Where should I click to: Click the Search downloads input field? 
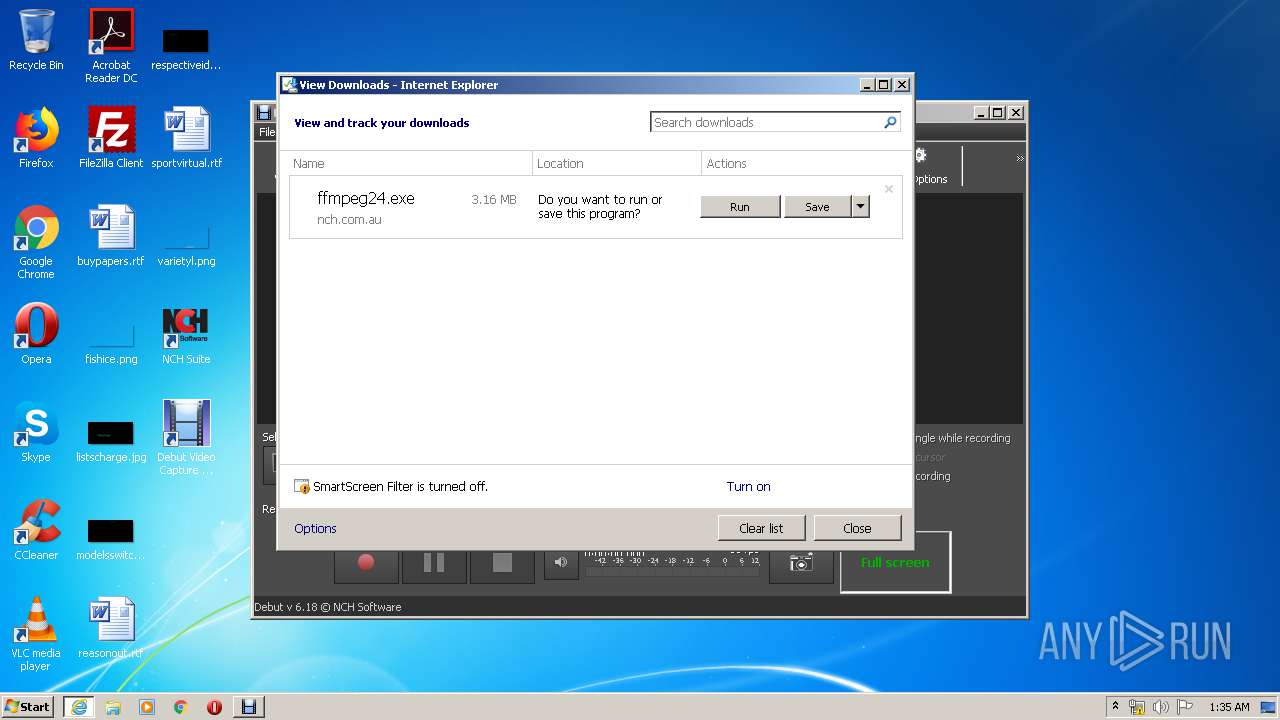tap(766, 122)
